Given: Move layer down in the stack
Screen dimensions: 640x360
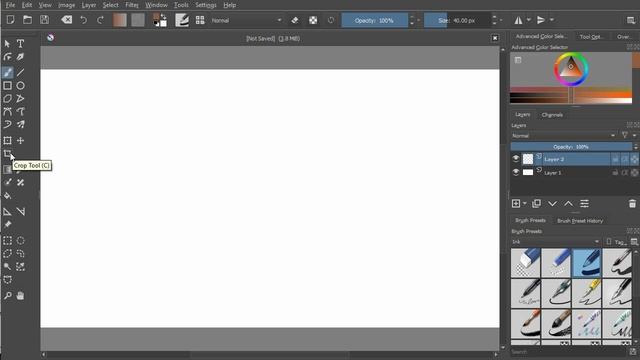Looking at the screenshot, I should click(x=552, y=203).
